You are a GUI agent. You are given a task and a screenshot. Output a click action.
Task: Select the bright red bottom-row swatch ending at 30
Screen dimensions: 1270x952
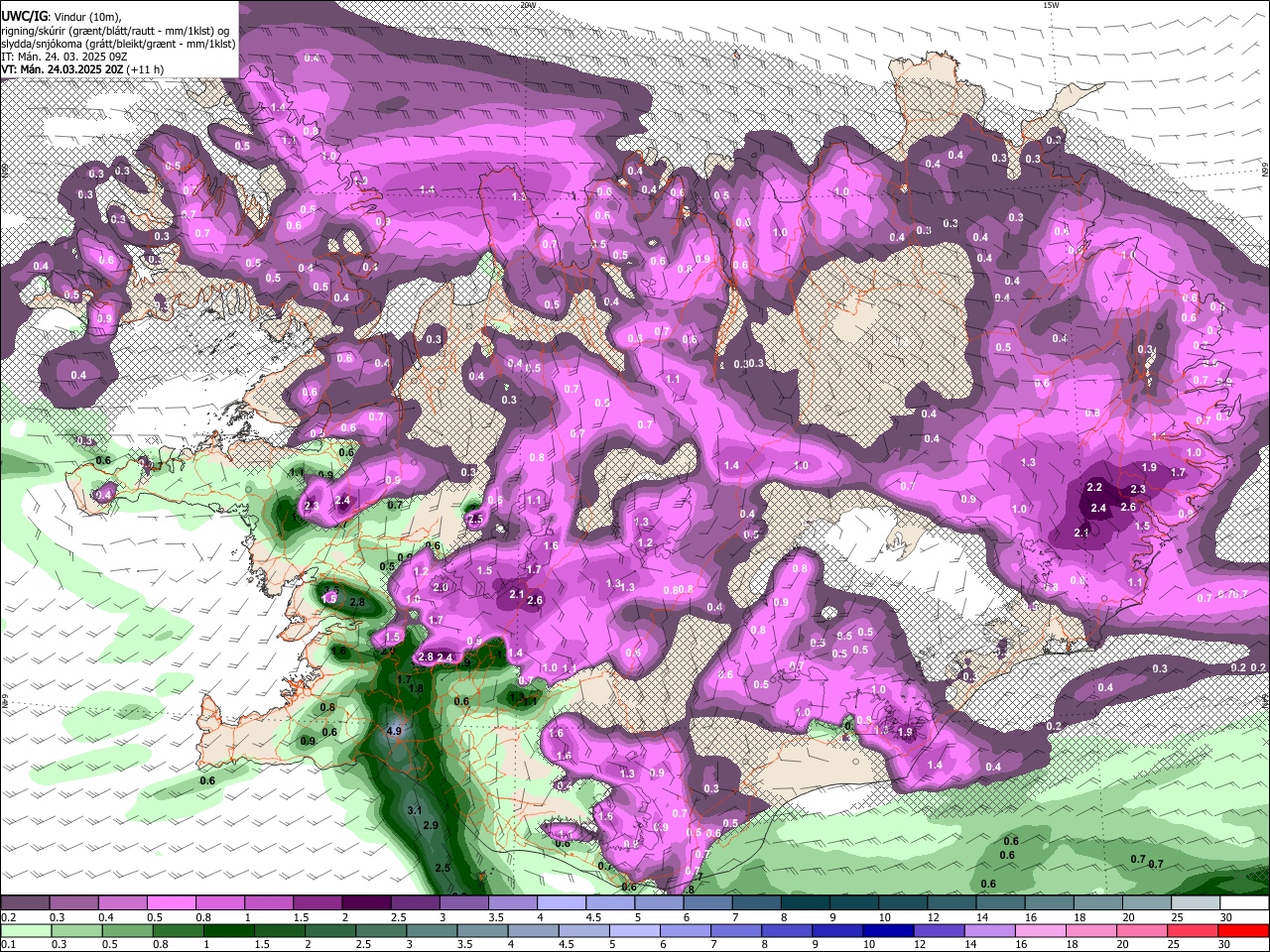(1245, 930)
